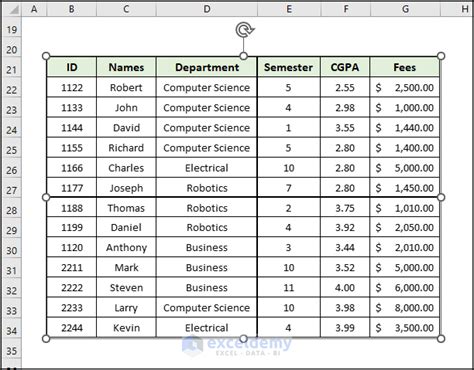Click the name Kevin

tap(126, 328)
